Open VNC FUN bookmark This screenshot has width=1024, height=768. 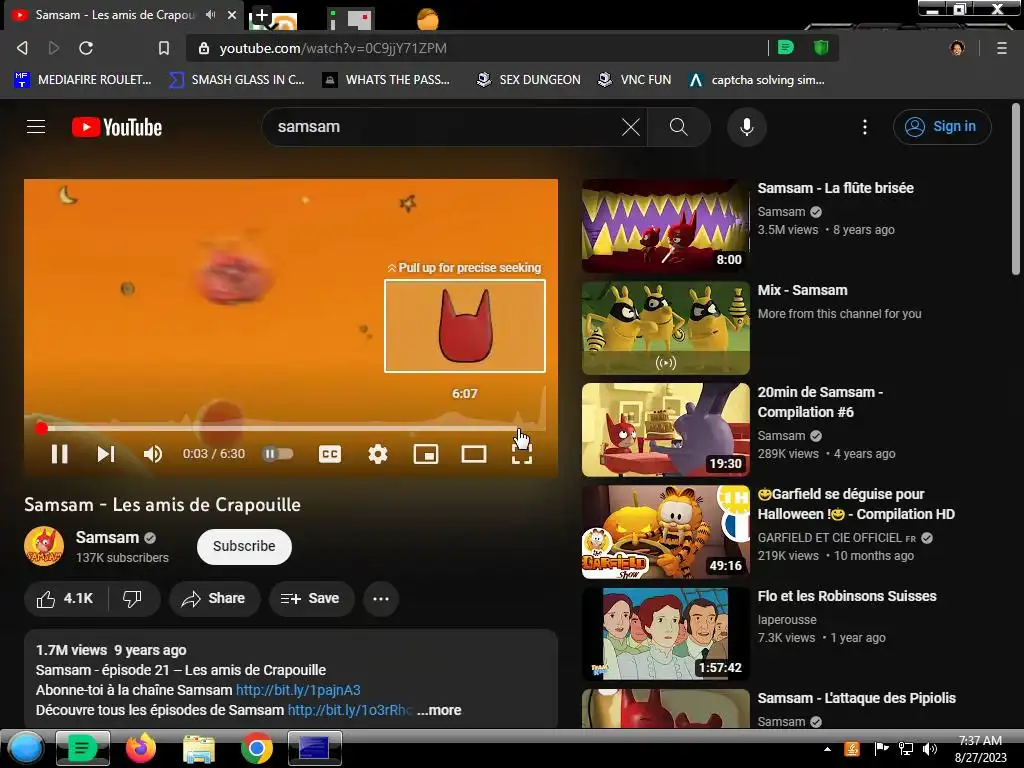tap(635, 80)
